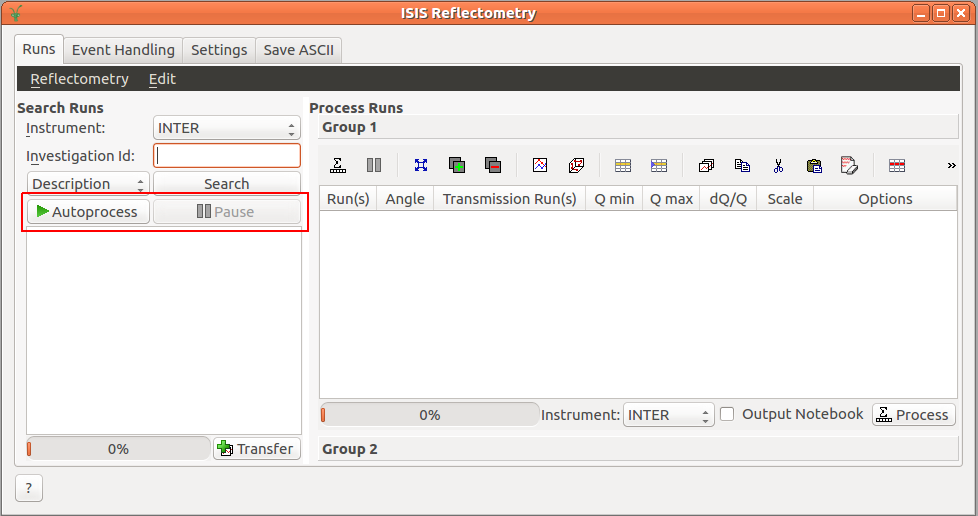
Task: Focus the Investigation Id text field
Action: [227, 156]
